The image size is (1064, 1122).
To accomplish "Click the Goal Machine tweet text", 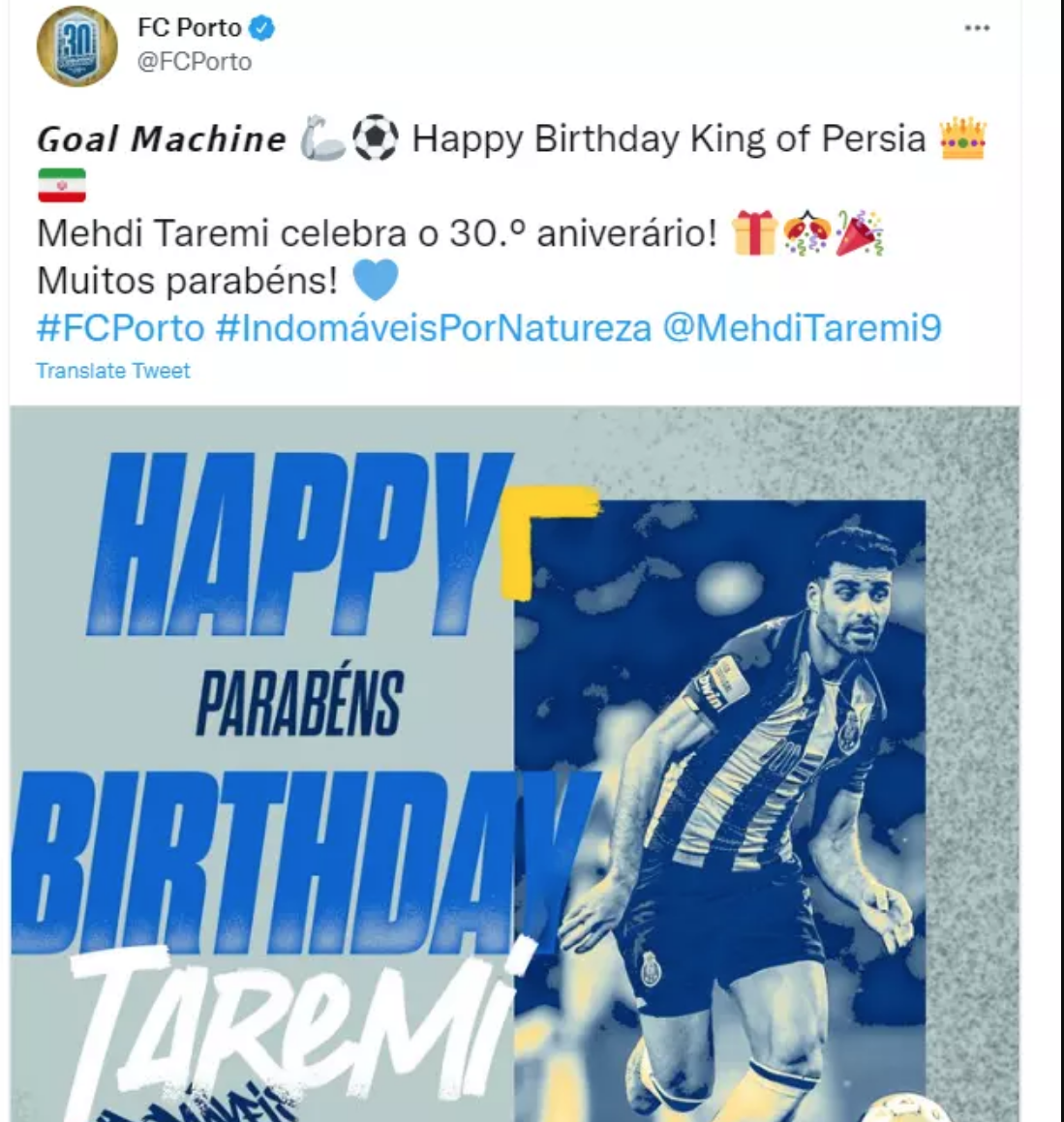I will pos(162,139).
